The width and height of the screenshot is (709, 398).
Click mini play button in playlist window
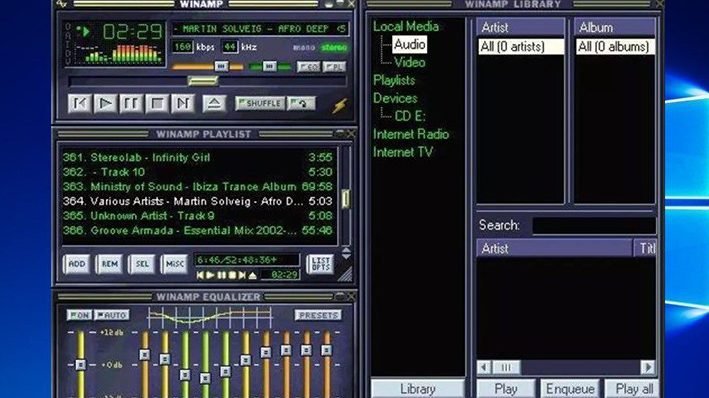210,275
